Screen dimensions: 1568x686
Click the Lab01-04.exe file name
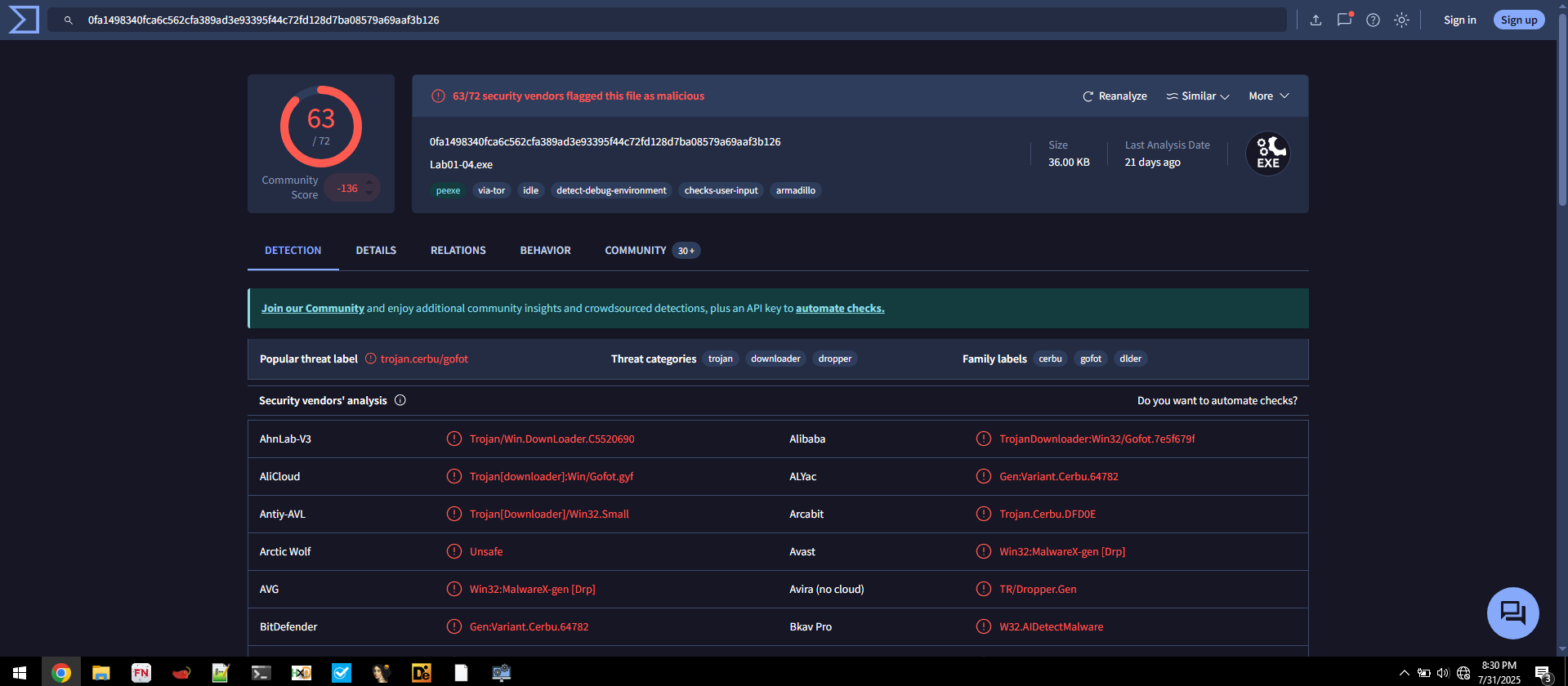point(462,165)
